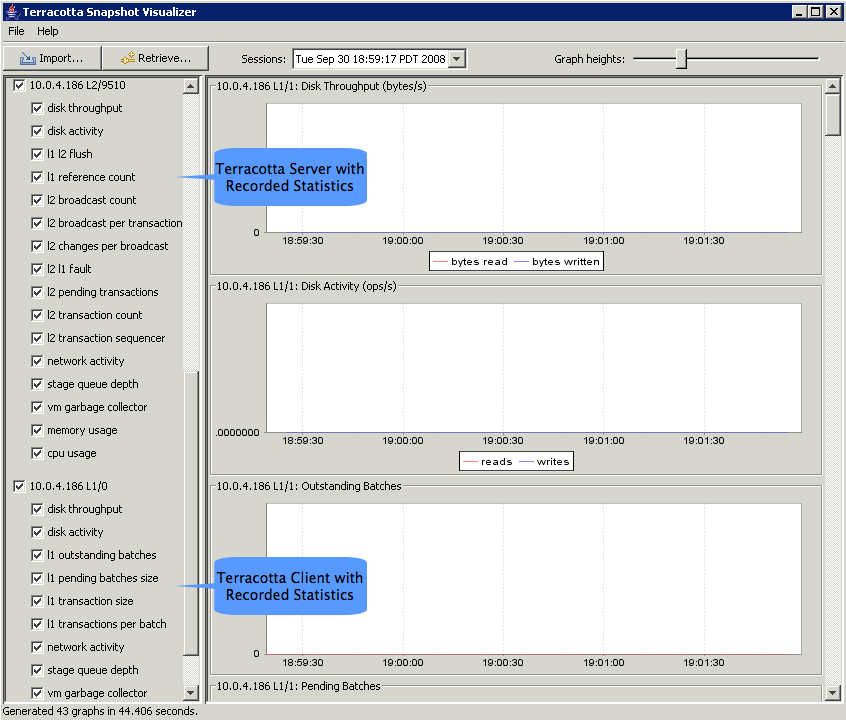Click the Disk Activity chart plot area
This screenshot has height=720, width=846.
(534, 368)
